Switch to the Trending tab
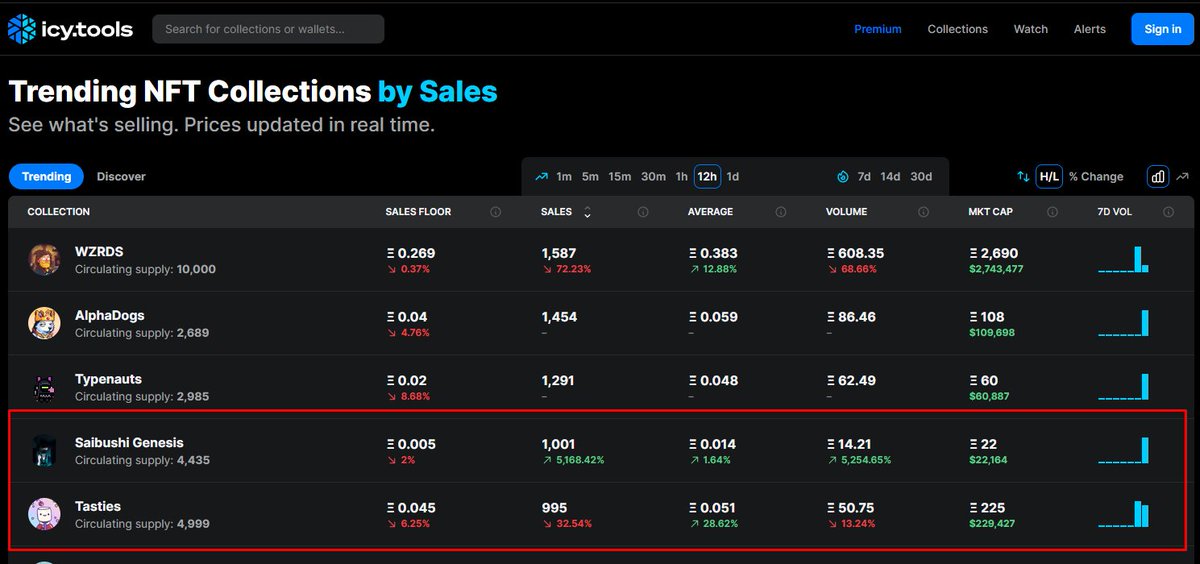The width and height of the screenshot is (1200, 564). coord(47,176)
